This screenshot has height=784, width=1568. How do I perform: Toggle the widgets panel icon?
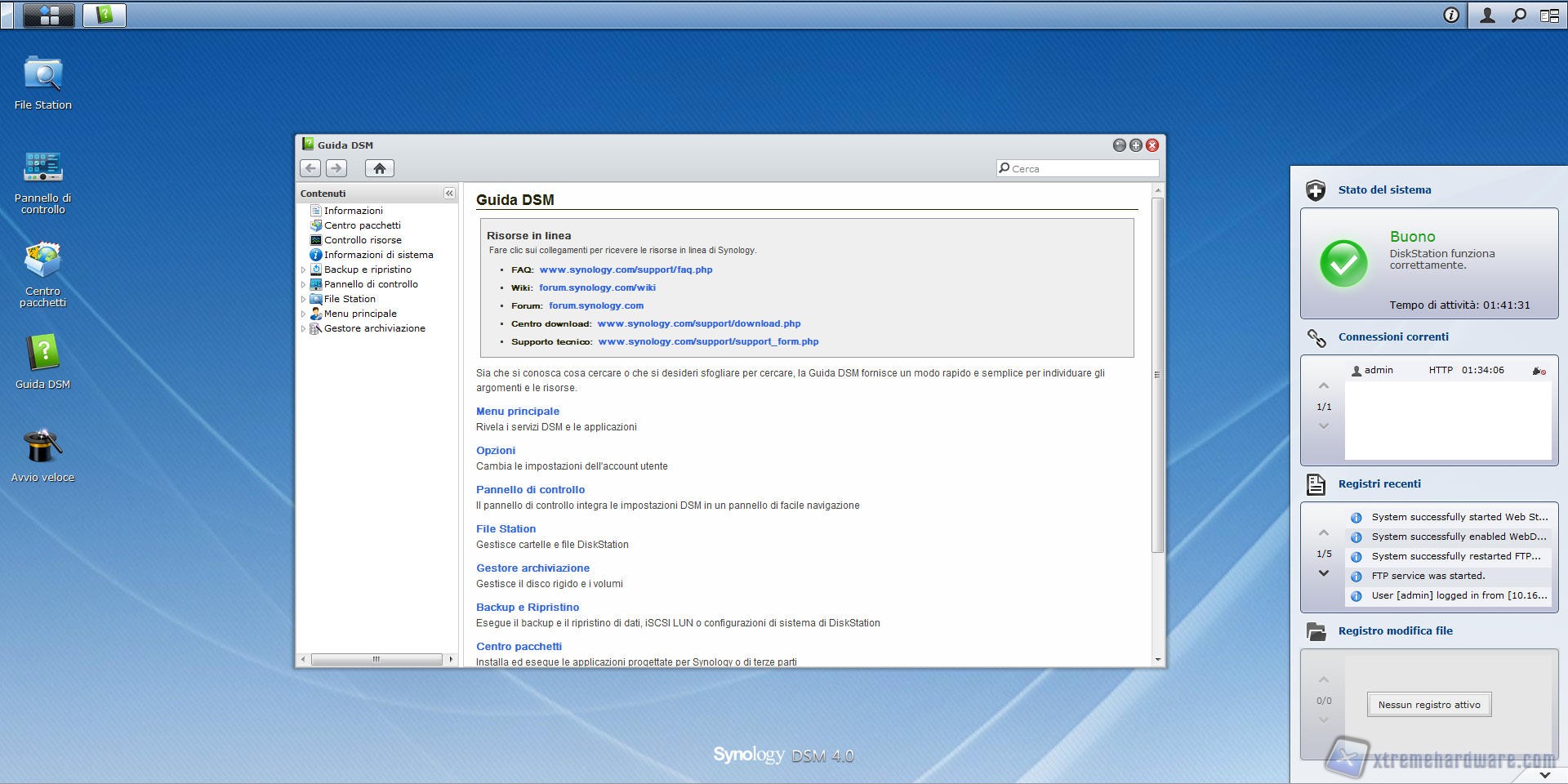[x=1548, y=15]
